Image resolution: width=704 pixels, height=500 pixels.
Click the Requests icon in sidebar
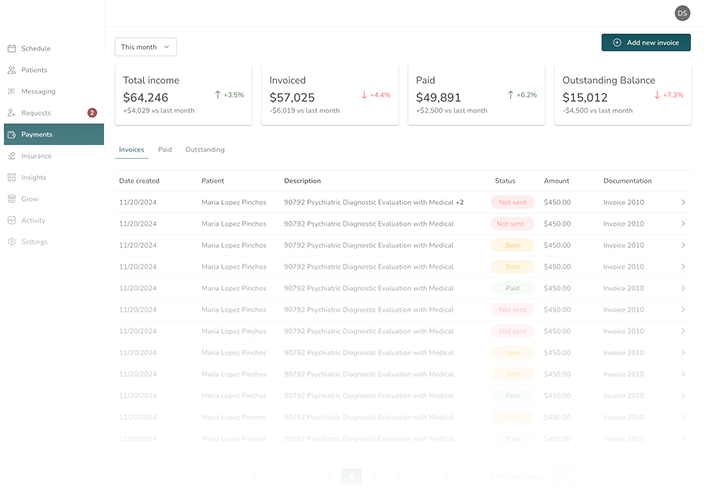[x=12, y=113]
